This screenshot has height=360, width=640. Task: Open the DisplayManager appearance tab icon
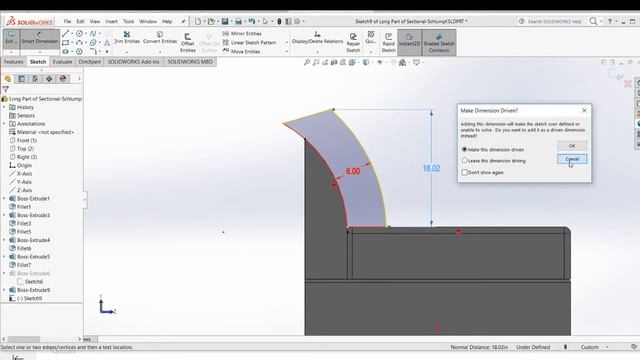(63, 79)
